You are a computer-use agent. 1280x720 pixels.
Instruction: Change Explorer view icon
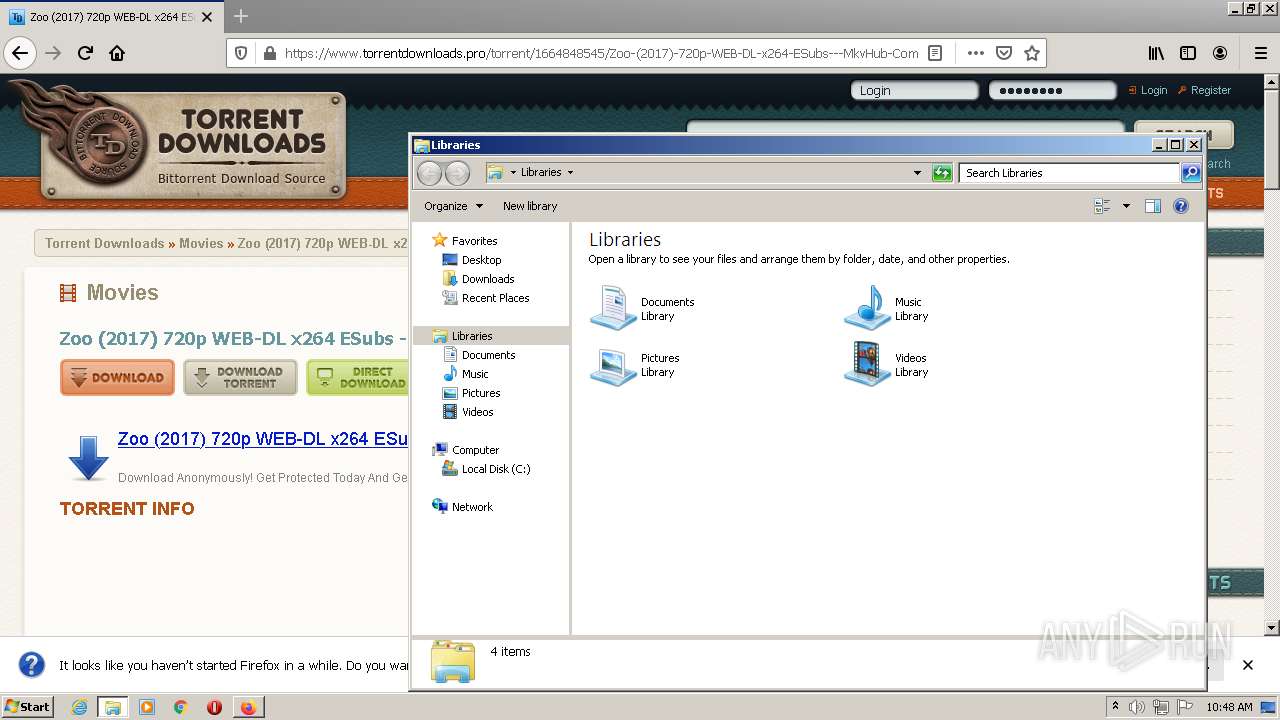1102,206
